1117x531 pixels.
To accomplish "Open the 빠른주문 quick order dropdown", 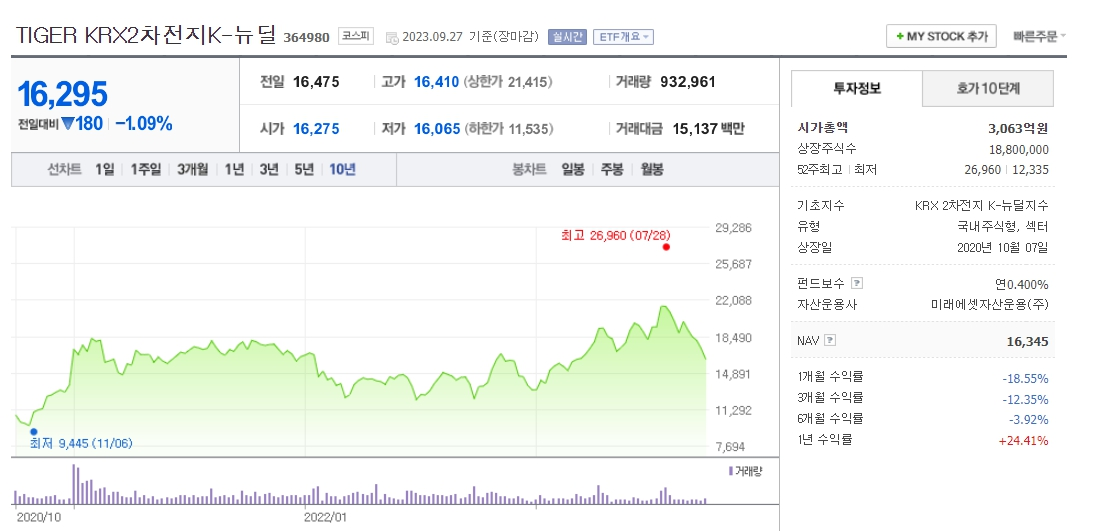I will pyautogui.click(x=1038, y=36).
